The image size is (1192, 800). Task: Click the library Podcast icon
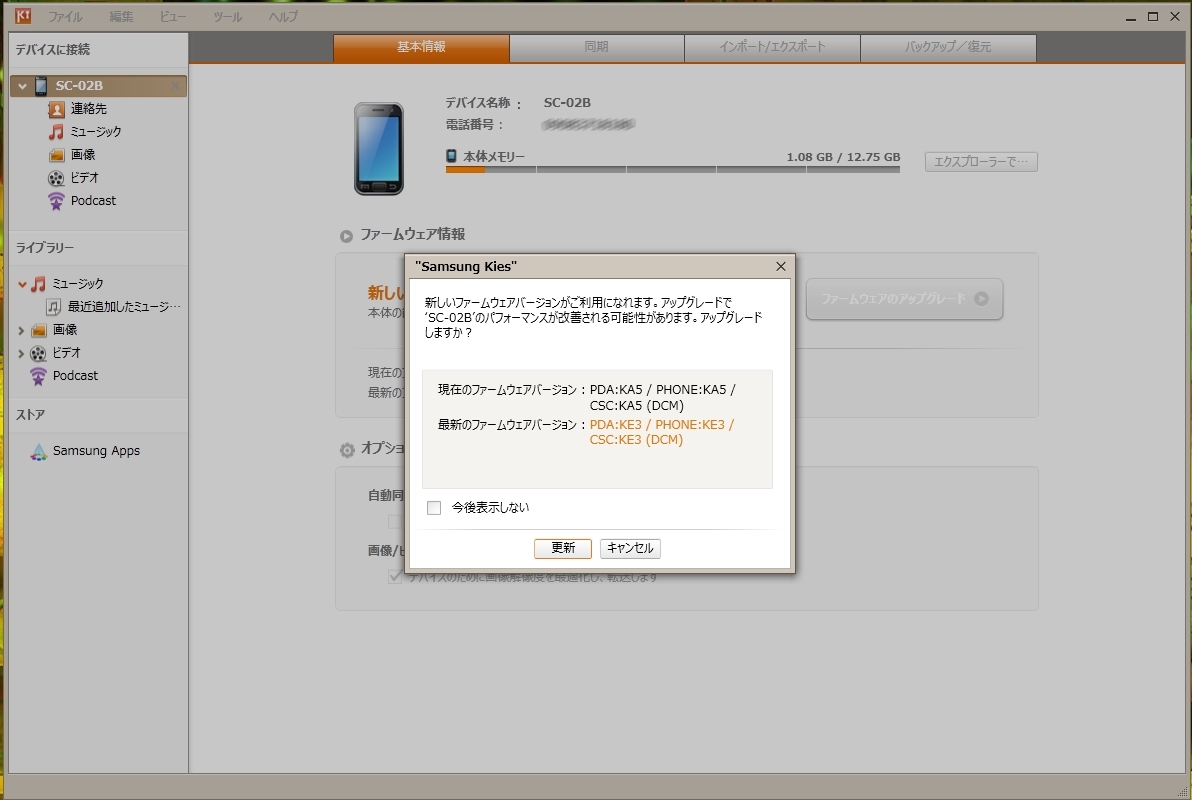pyautogui.click(x=39, y=376)
